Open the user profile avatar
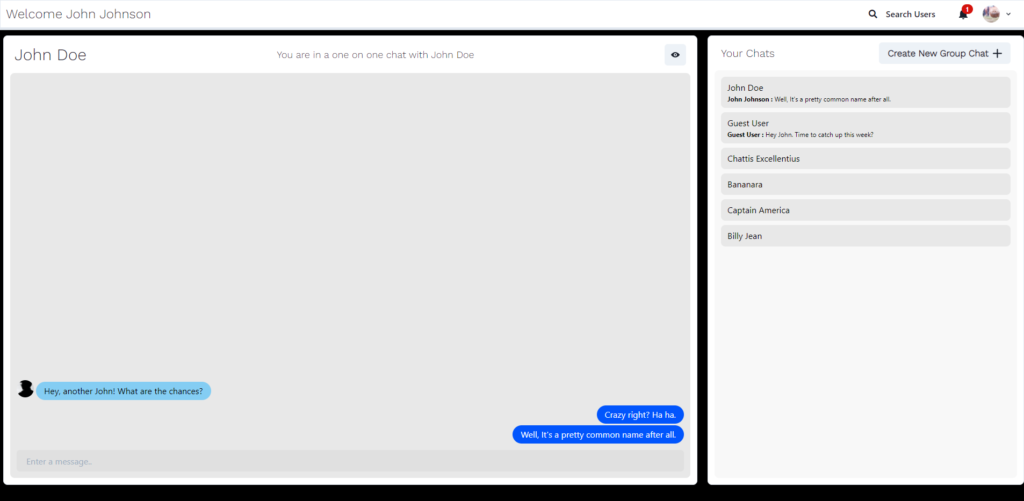The height and width of the screenshot is (501, 1024). (991, 14)
